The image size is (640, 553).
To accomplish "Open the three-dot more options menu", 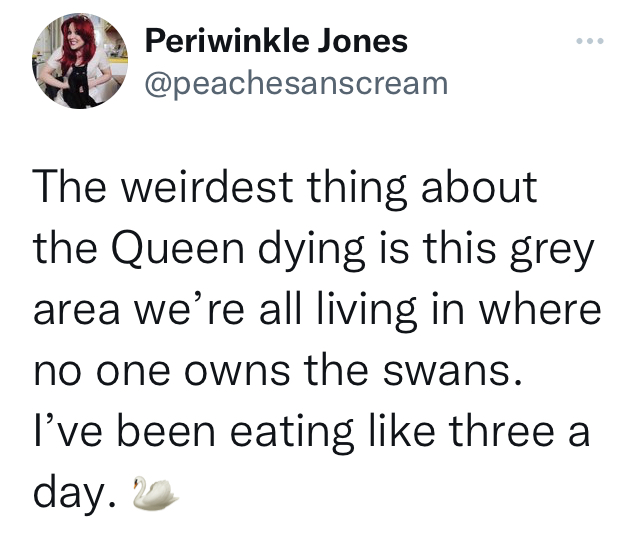I will click(x=593, y=43).
